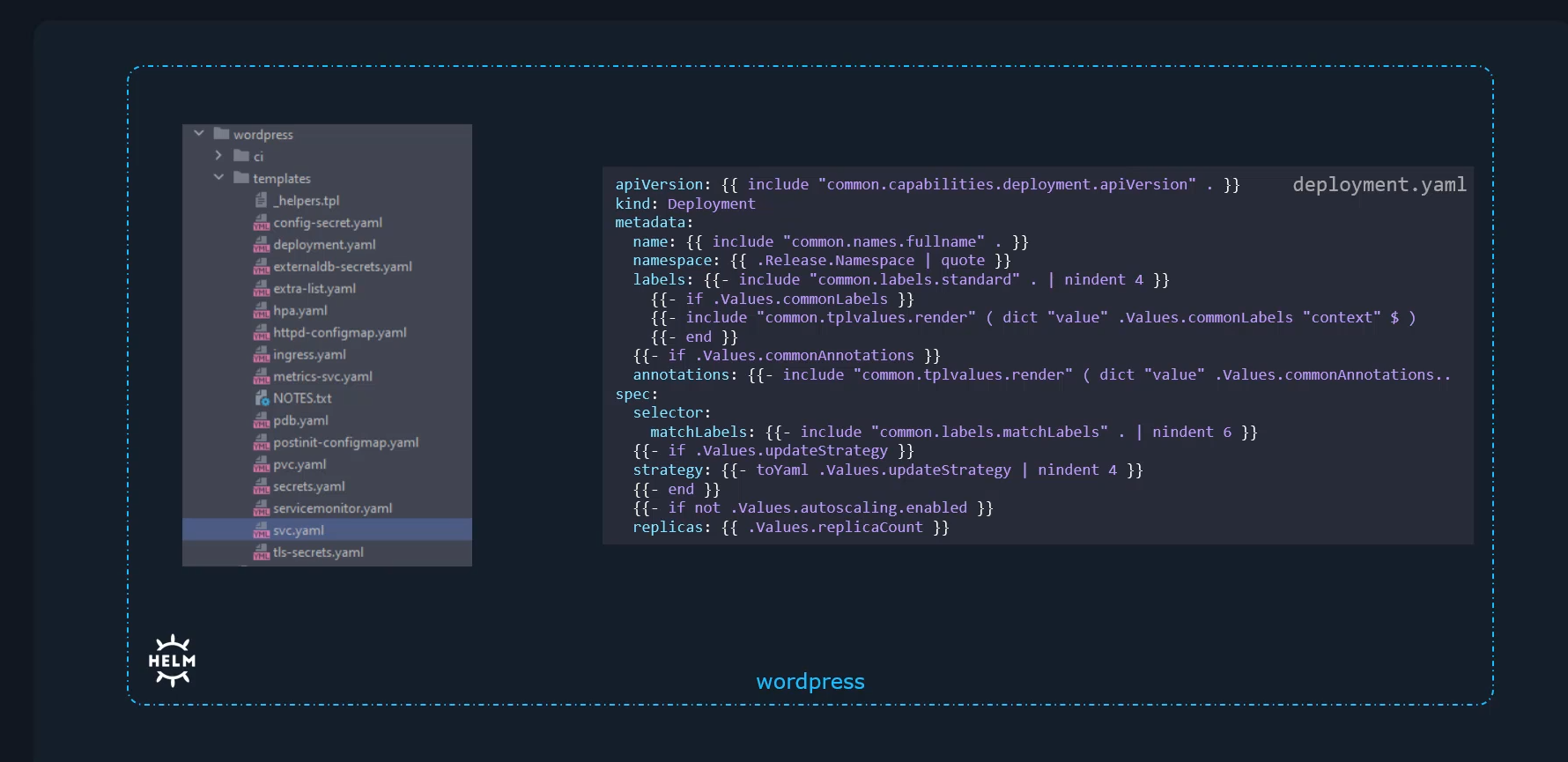Click the httpd-configmap.yaml file icon
The height and width of the screenshot is (762, 1568).
[261, 332]
